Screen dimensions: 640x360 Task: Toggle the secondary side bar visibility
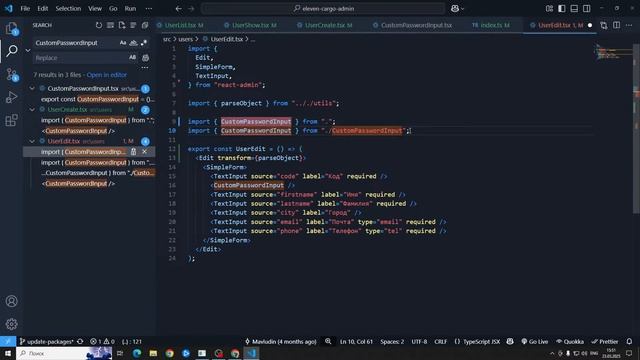pyautogui.click(x=586, y=9)
